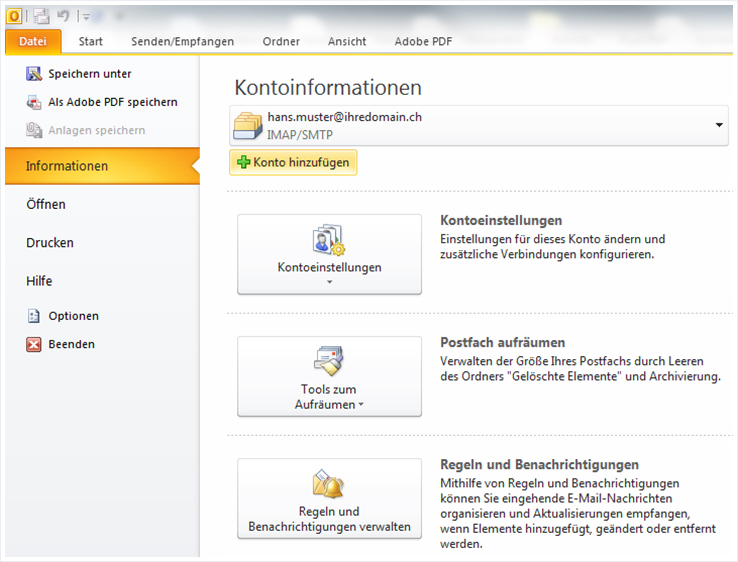Open the Ordner tab

pos(281,41)
